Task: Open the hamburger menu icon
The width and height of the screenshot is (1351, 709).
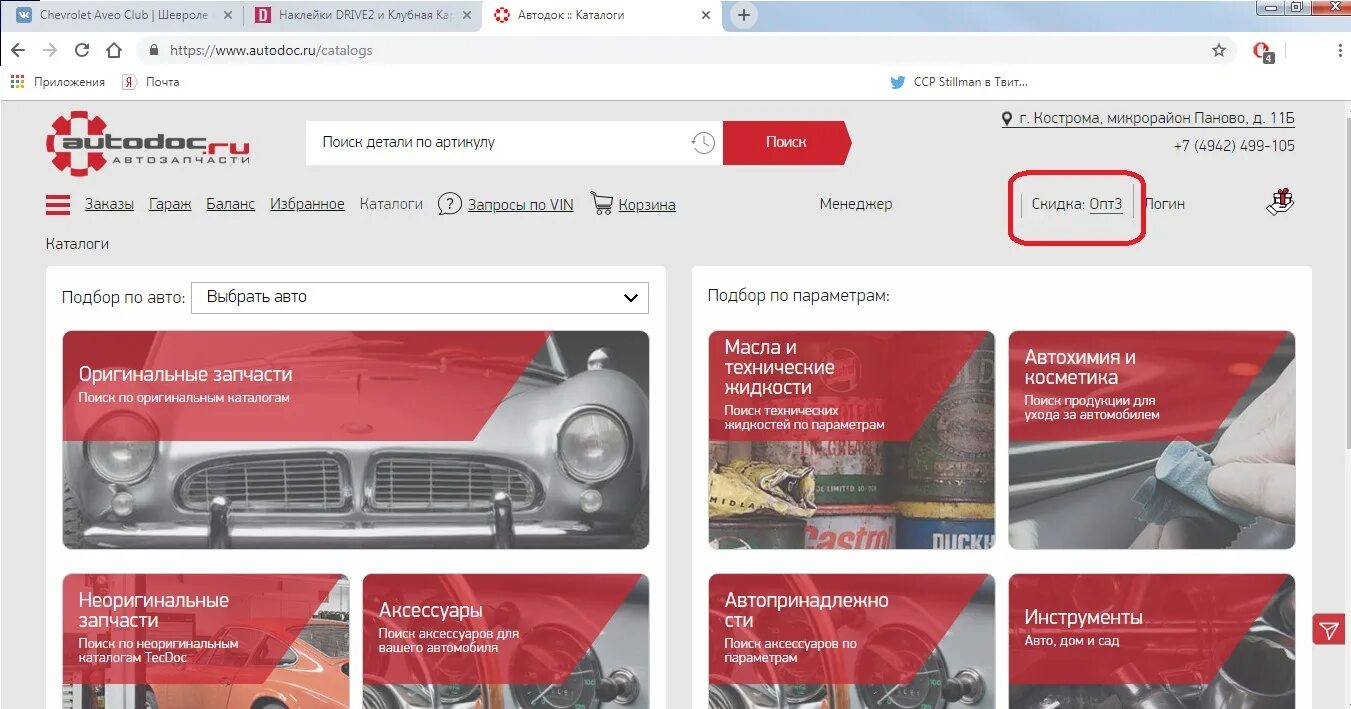Action: click(58, 205)
